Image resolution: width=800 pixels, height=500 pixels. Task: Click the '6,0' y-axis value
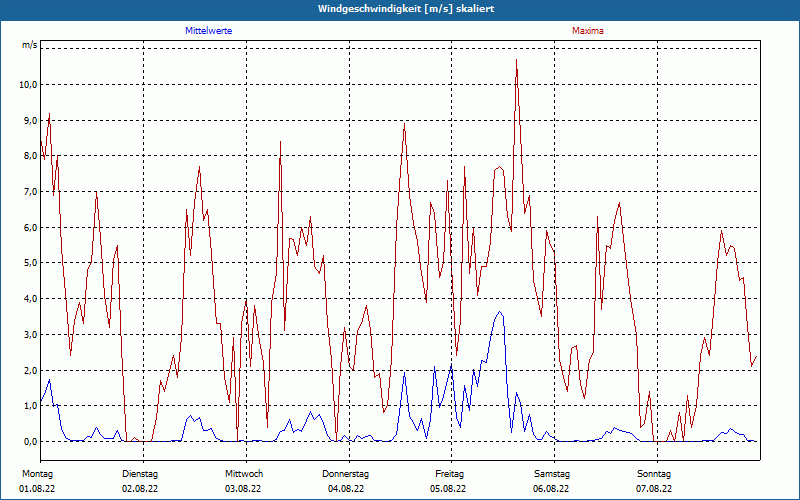(x=31, y=228)
